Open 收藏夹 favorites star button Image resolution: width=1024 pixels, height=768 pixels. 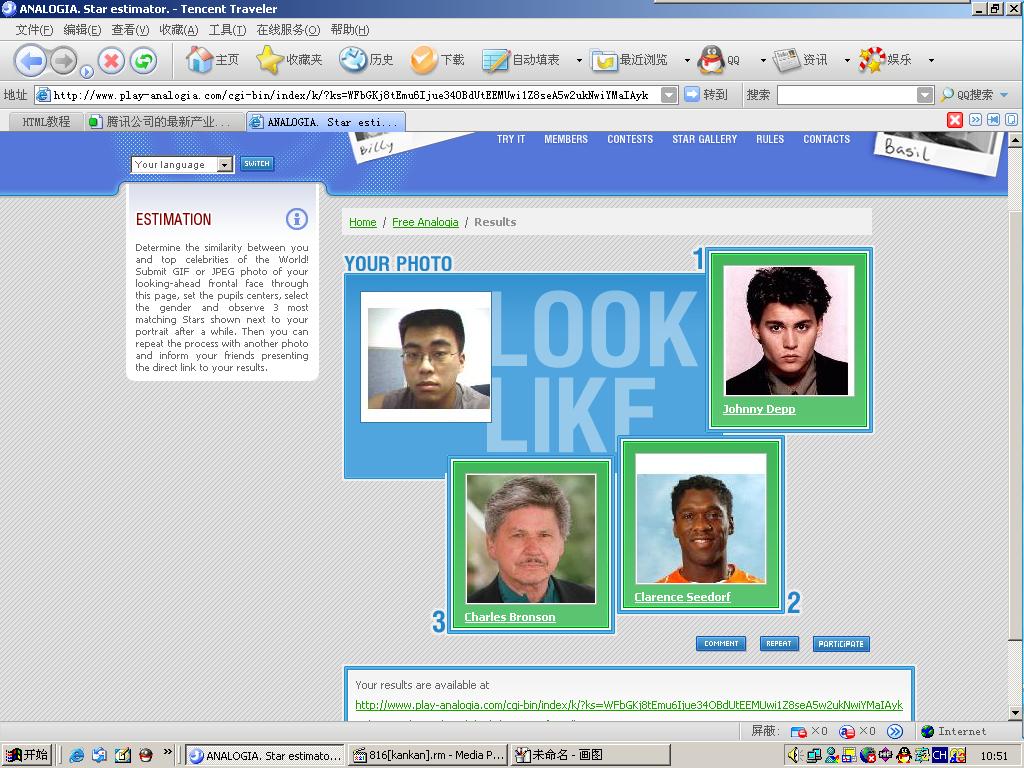289,59
